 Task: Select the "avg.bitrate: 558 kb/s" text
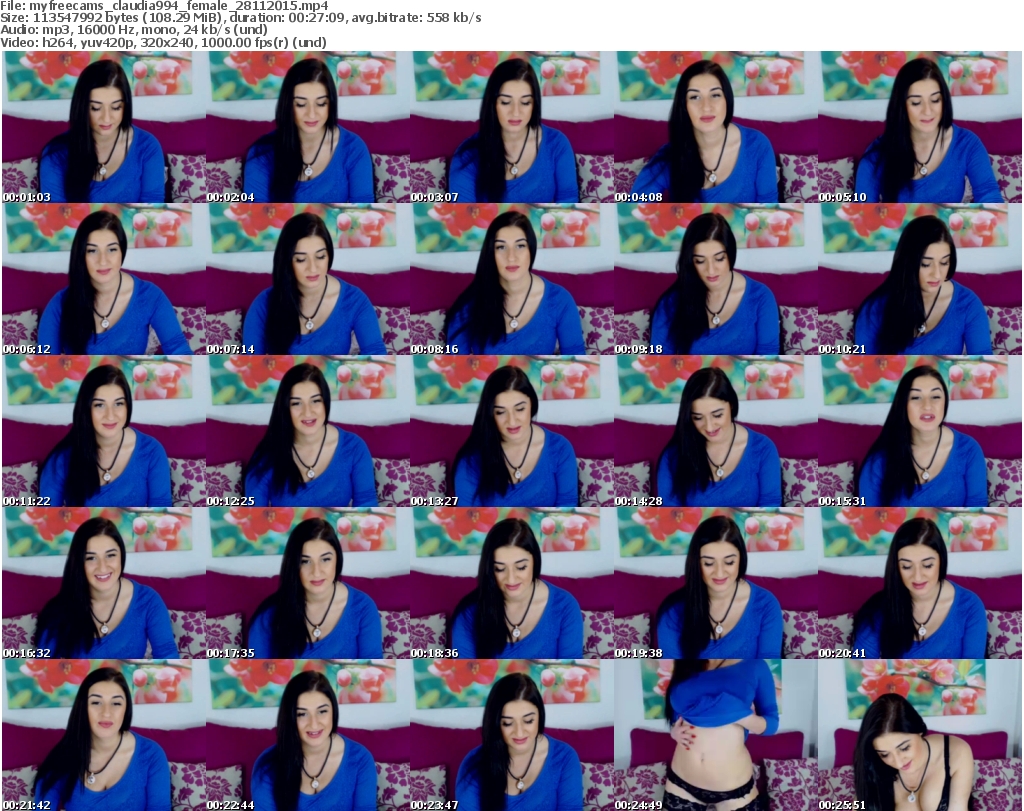[x=417, y=18]
